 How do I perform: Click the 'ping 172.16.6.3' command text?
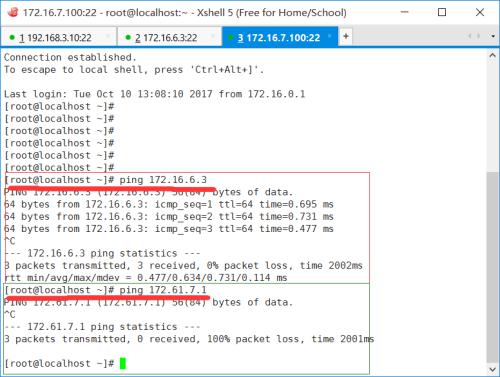tap(163, 180)
